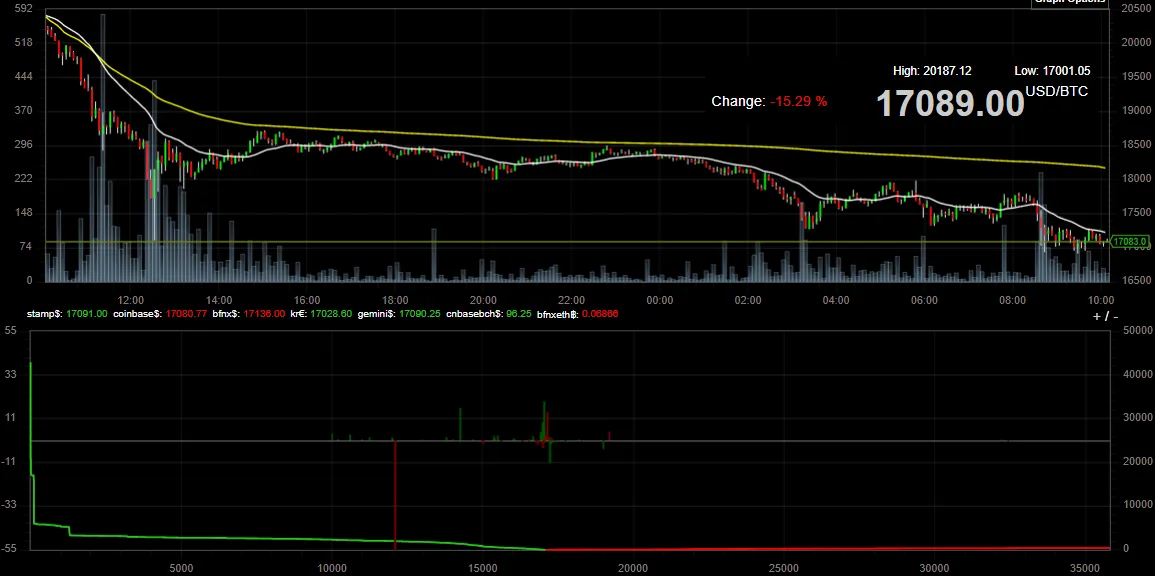Click the plus zoom control
The height and width of the screenshot is (576, 1155).
pos(1098,317)
